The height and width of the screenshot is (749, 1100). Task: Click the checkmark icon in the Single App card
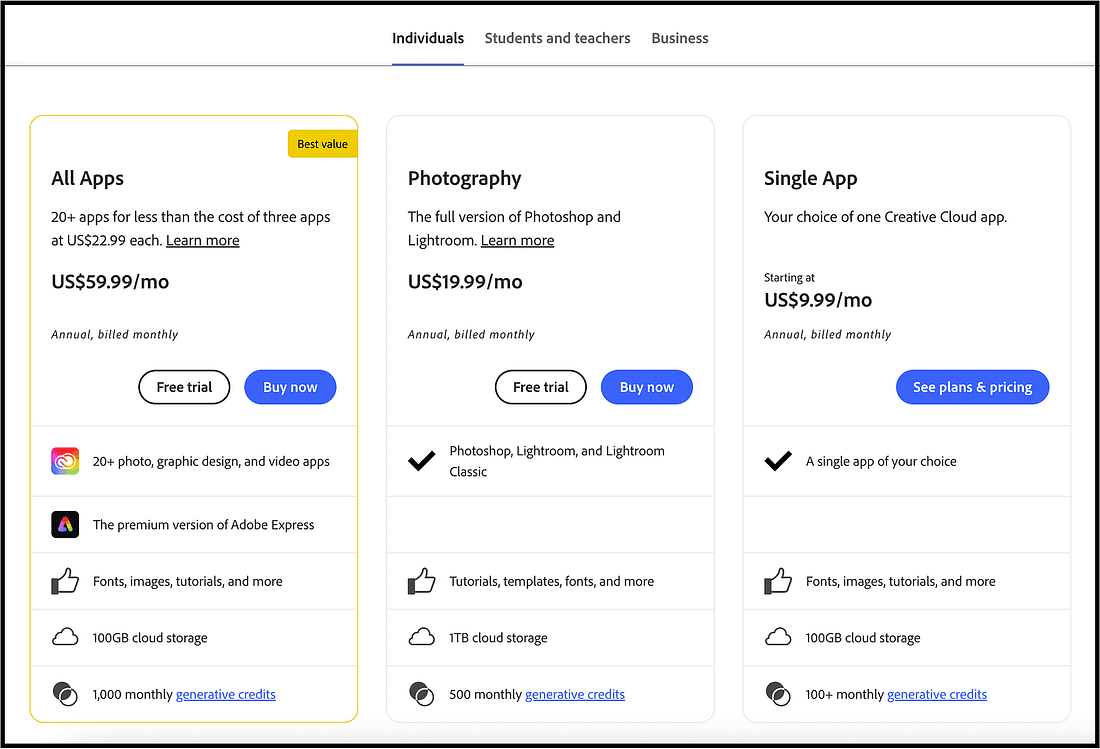[778, 461]
